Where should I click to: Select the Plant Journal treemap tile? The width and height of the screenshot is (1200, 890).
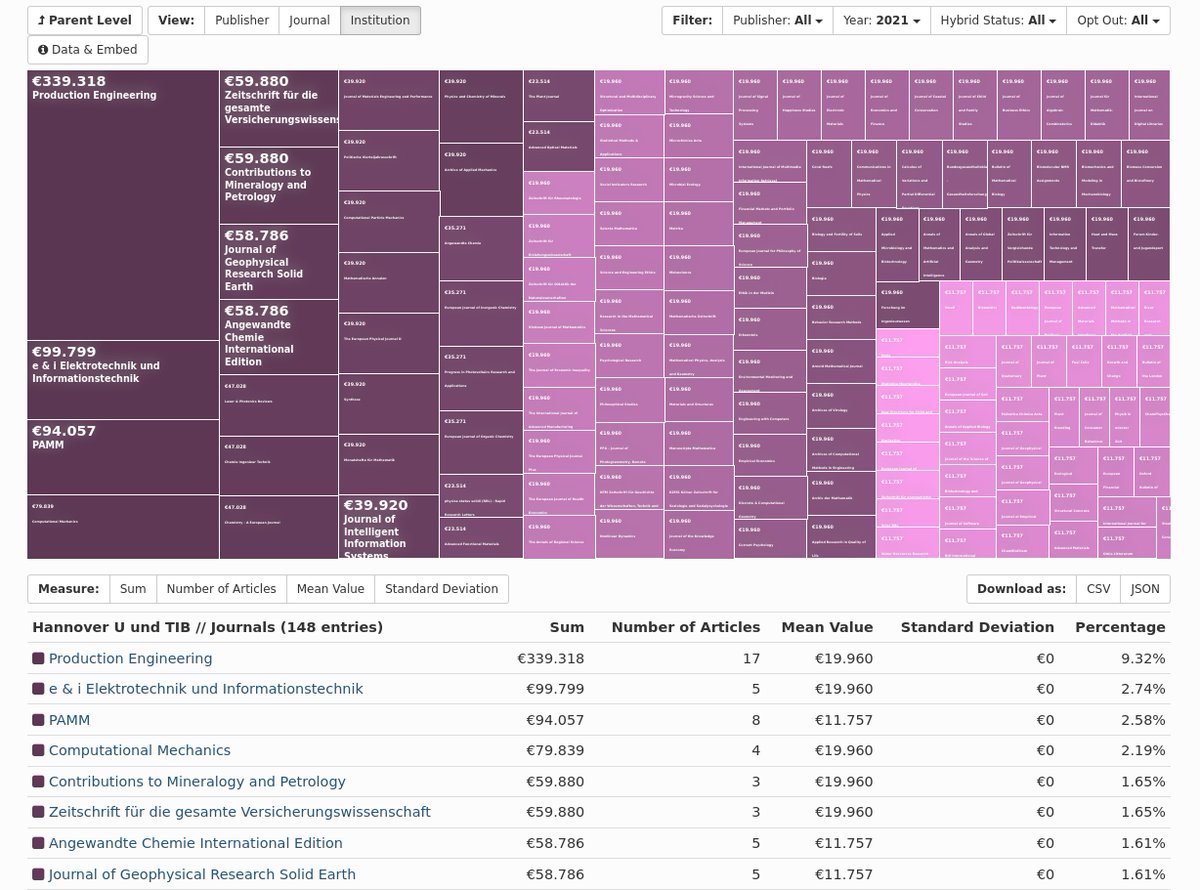[x=559, y=96]
